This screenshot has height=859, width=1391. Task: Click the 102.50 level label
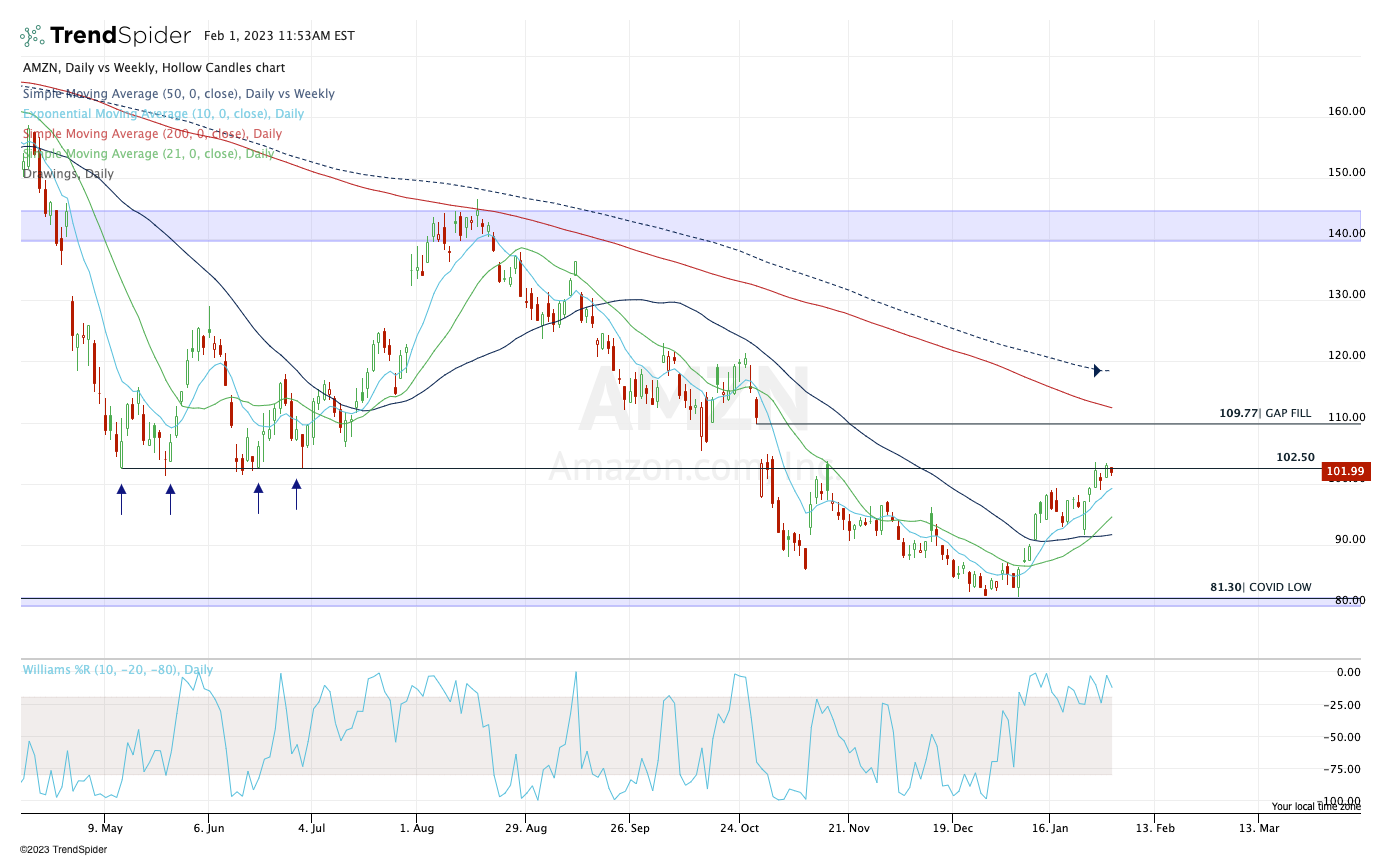1295,457
